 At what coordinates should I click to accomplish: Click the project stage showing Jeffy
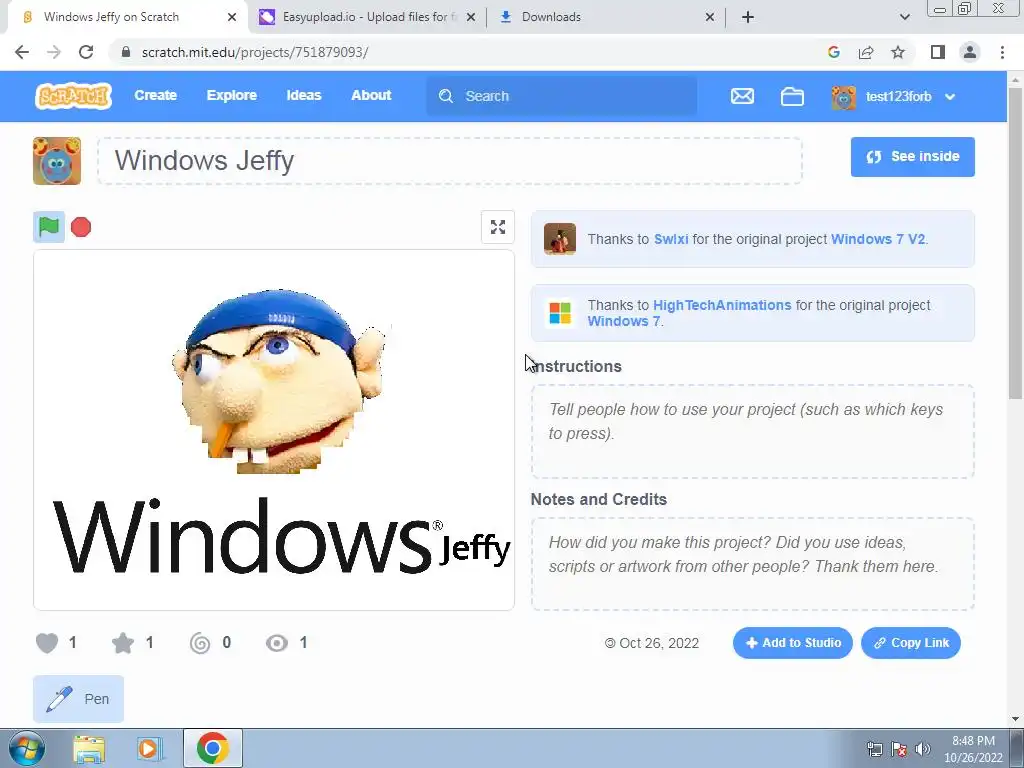(x=274, y=430)
